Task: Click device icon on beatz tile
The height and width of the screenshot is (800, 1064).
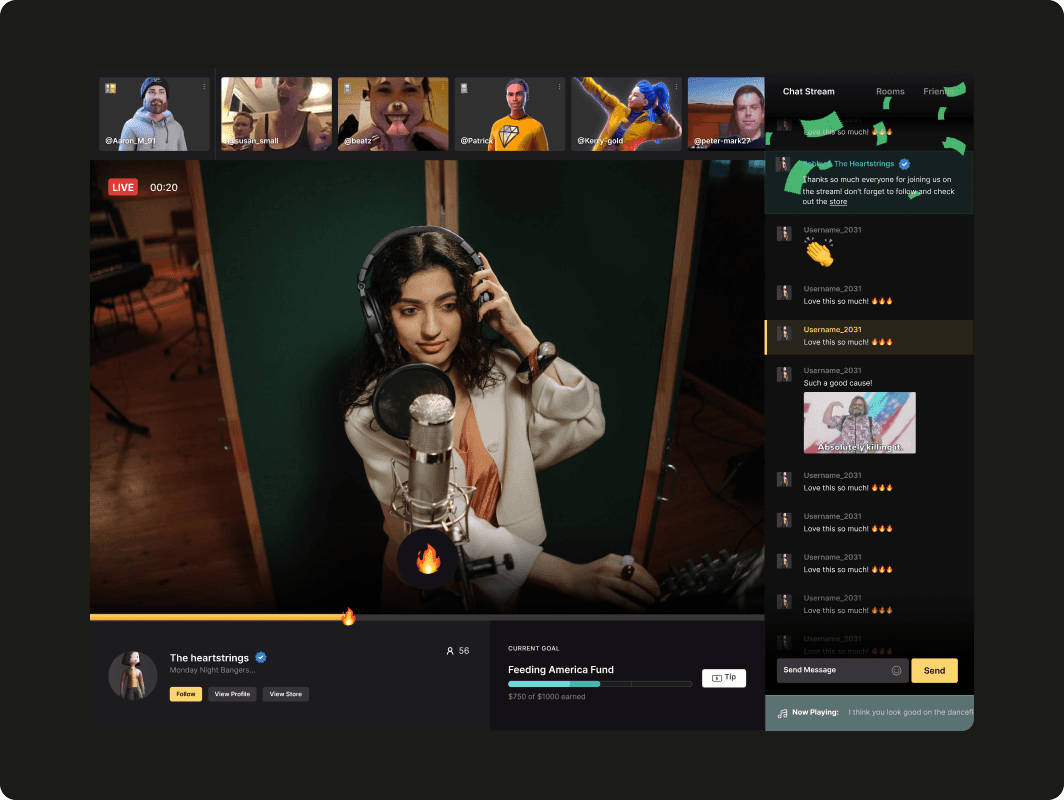Action: pos(347,88)
